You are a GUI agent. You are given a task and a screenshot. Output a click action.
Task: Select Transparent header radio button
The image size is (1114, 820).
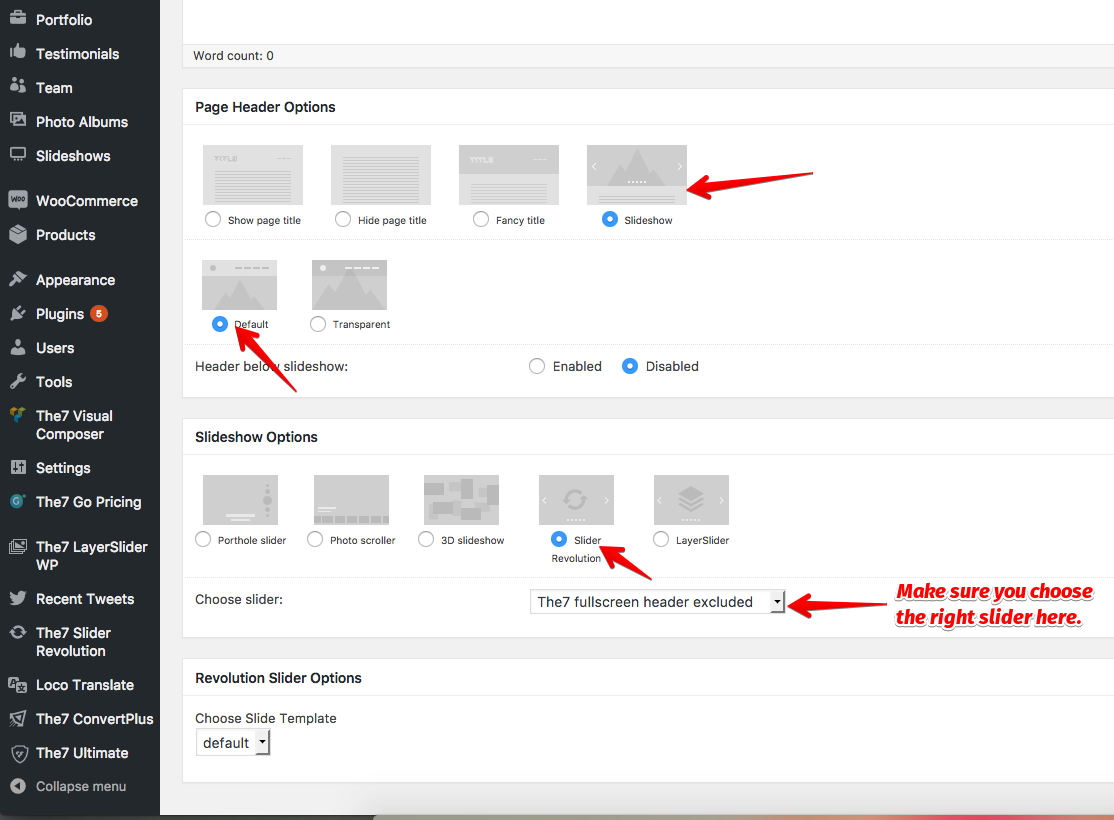tap(318, 324)
